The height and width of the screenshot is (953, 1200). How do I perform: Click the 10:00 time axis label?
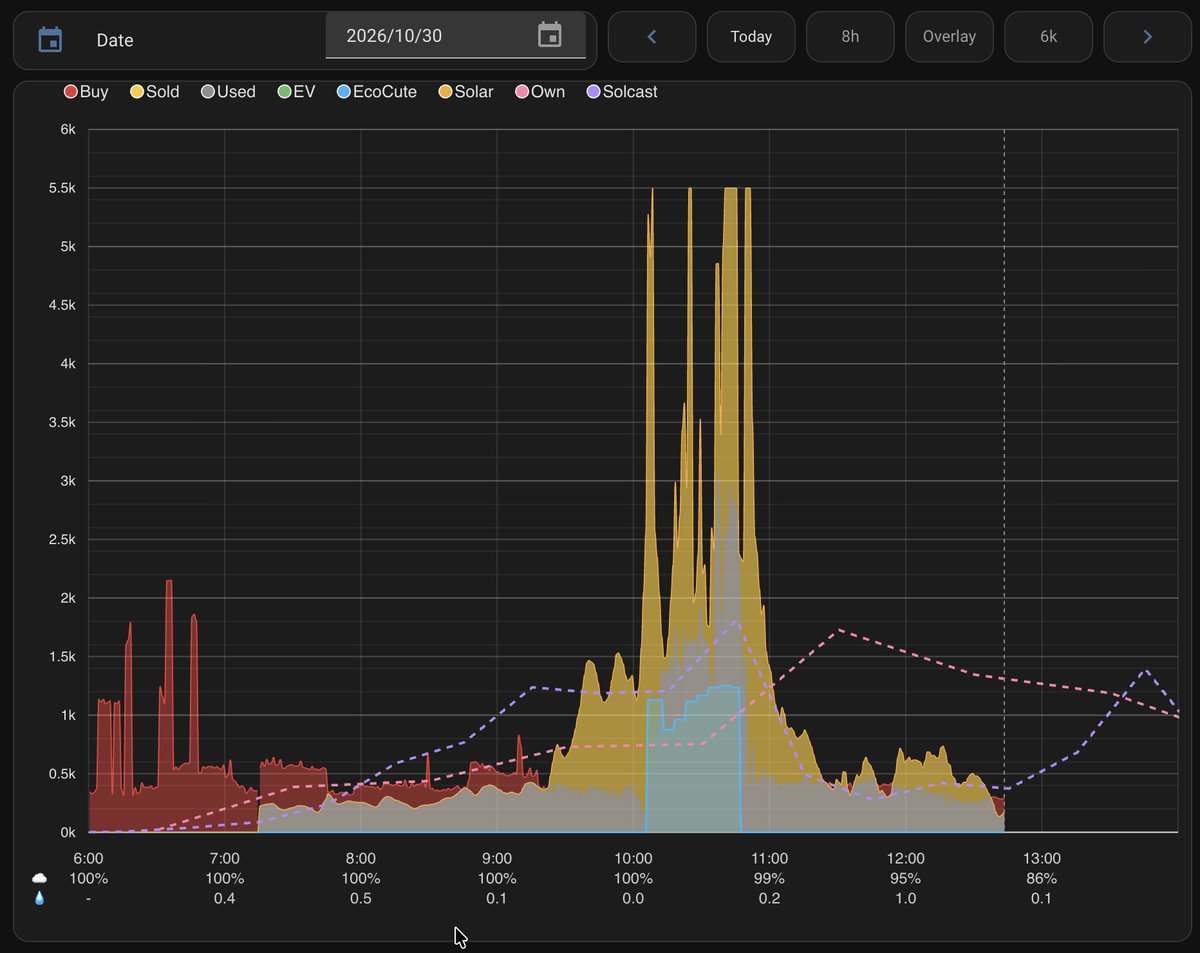633,859
